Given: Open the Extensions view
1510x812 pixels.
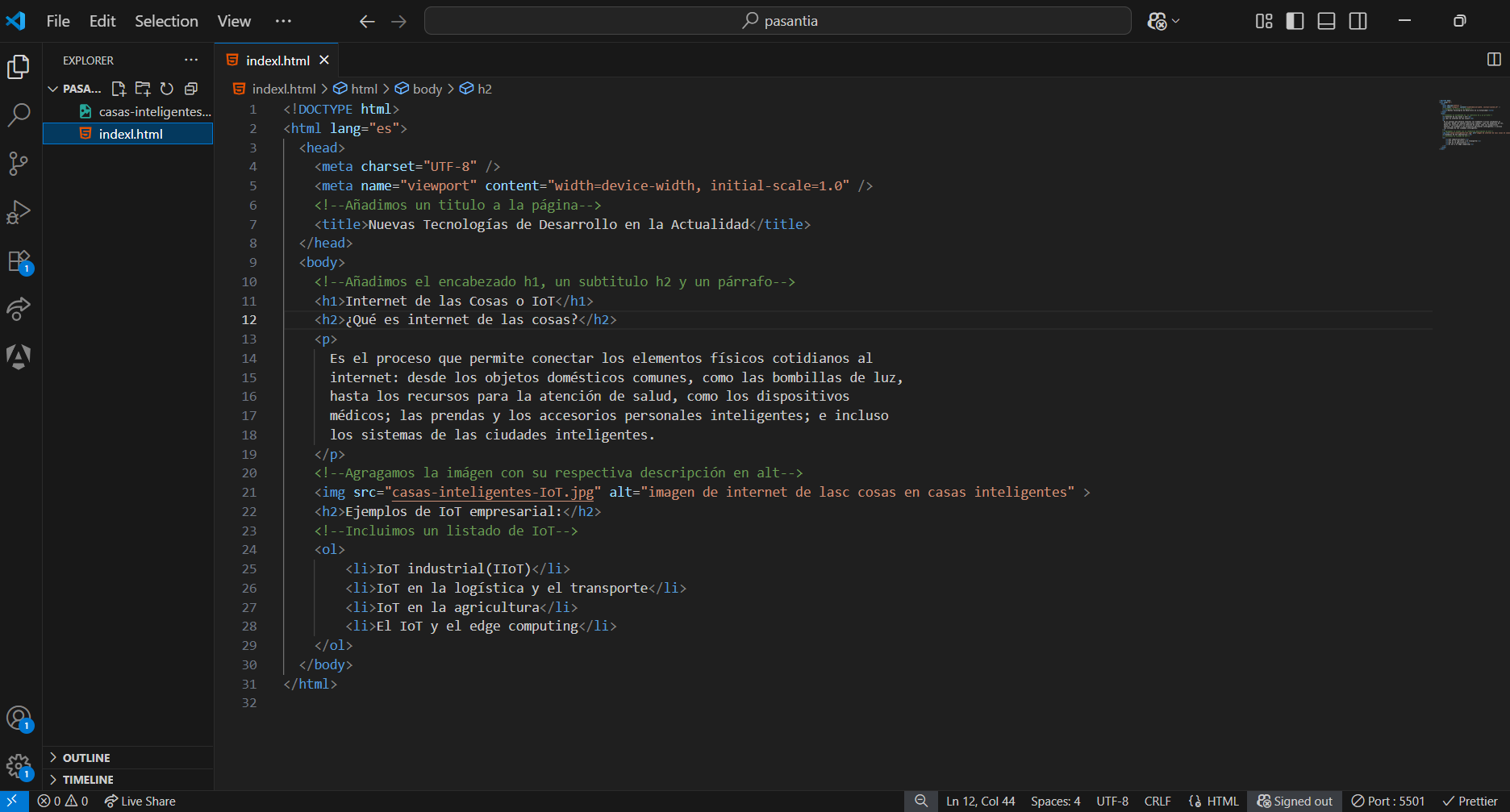Looking at the screenshot, I should point(19,261).
